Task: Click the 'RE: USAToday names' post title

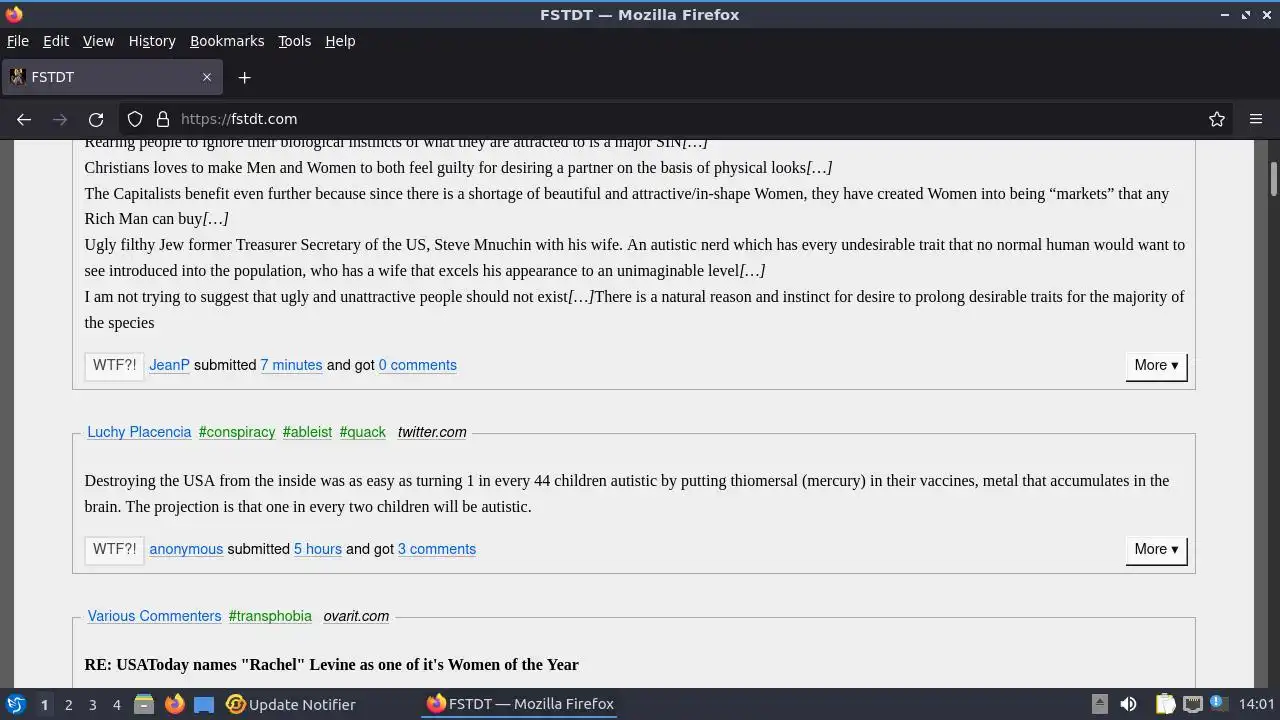Action: (332, 665)
